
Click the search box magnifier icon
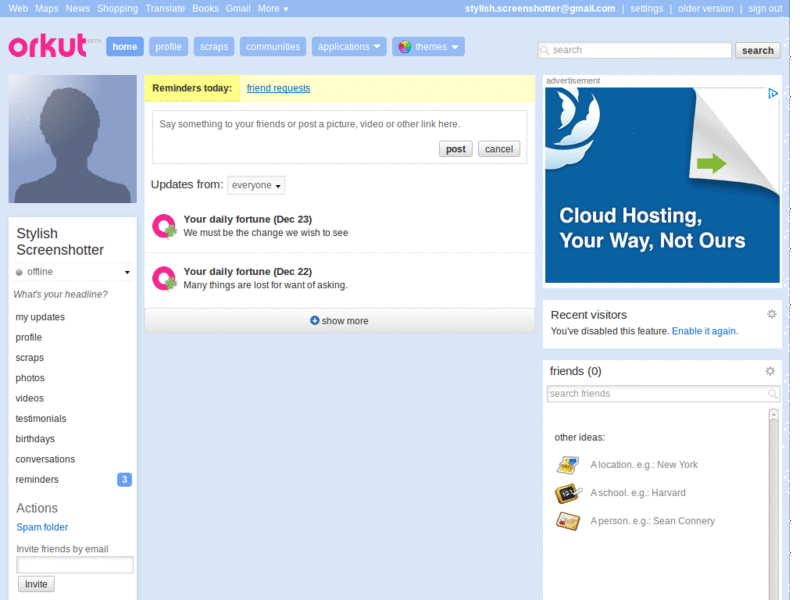pyautogui.click(x=545, y=50)
